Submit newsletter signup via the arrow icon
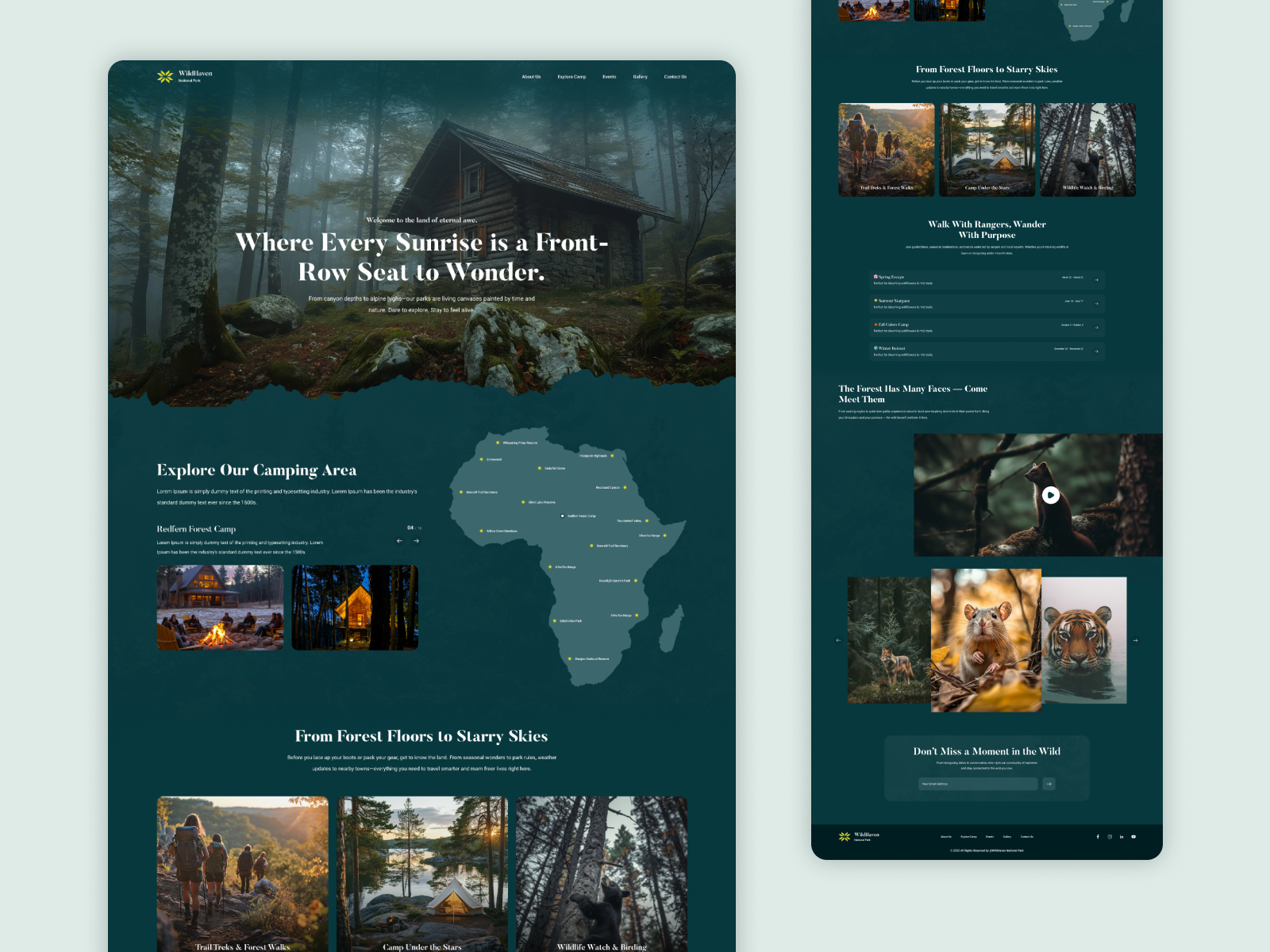The image size is (1270, 952). click(1049, 784)
